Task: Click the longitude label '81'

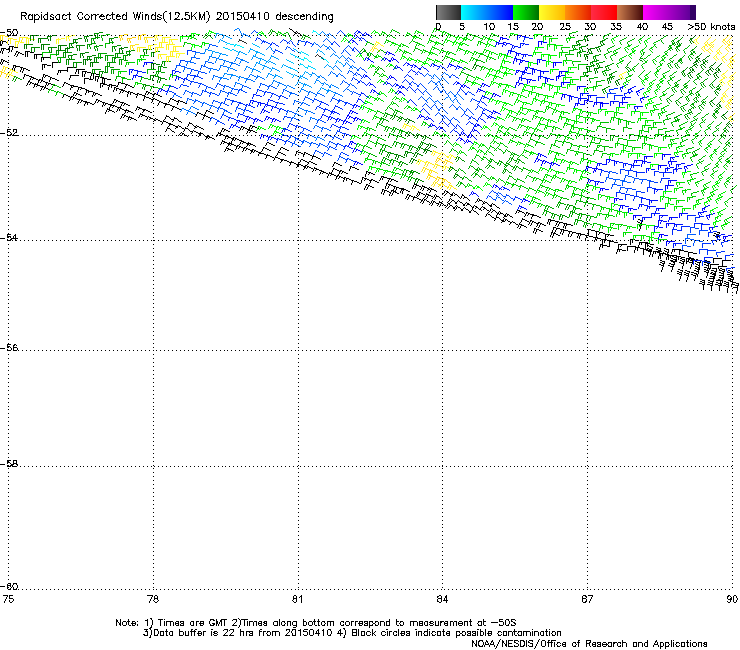Action: coord(297,599)
